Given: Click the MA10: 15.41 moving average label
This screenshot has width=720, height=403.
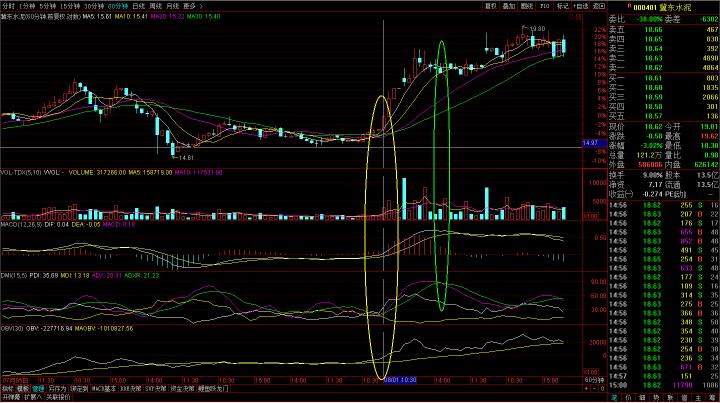Looking at the screenshot, I should tap(131, 17).
